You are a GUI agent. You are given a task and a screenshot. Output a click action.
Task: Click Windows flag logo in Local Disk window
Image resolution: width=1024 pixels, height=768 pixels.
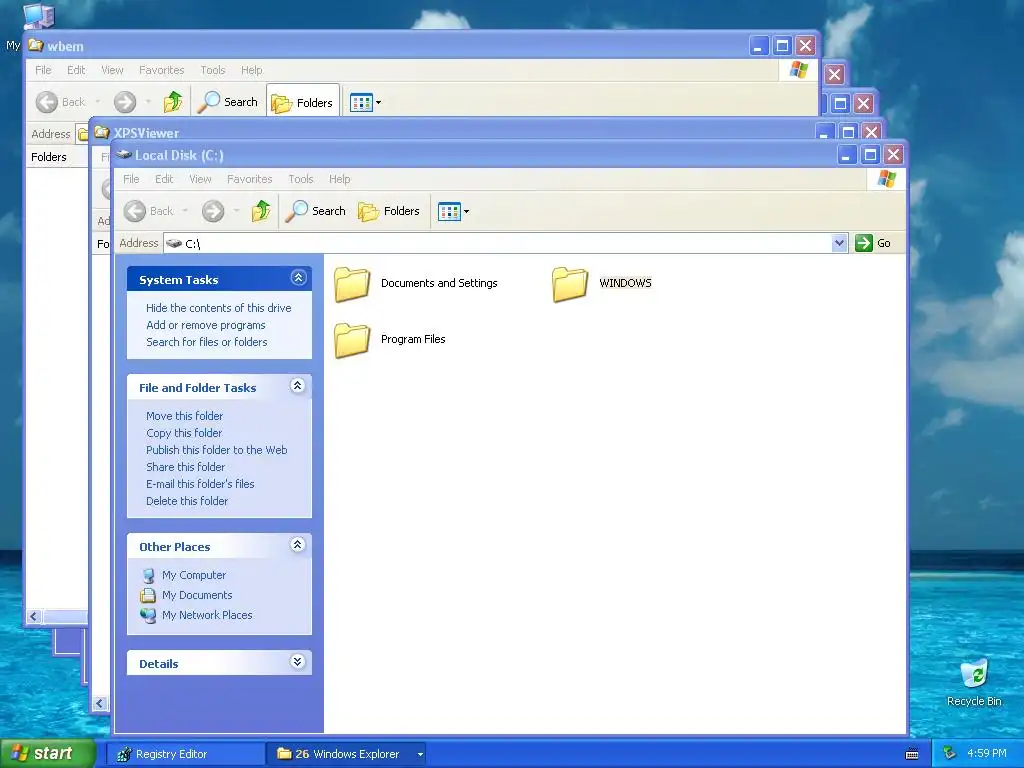886,178
